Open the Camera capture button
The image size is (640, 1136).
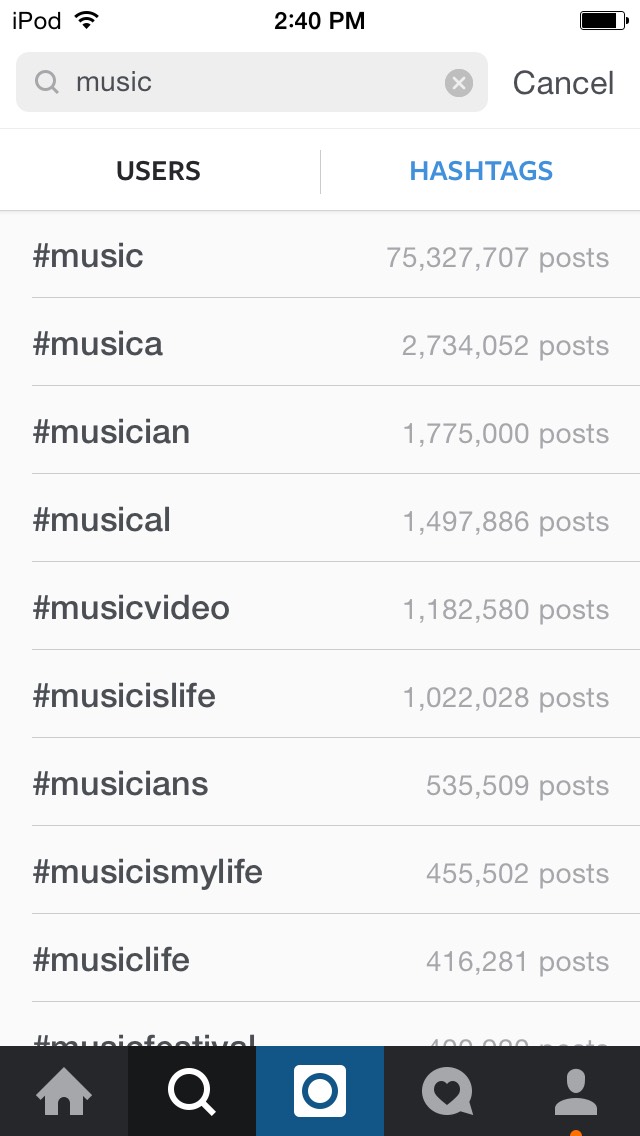320,1090
